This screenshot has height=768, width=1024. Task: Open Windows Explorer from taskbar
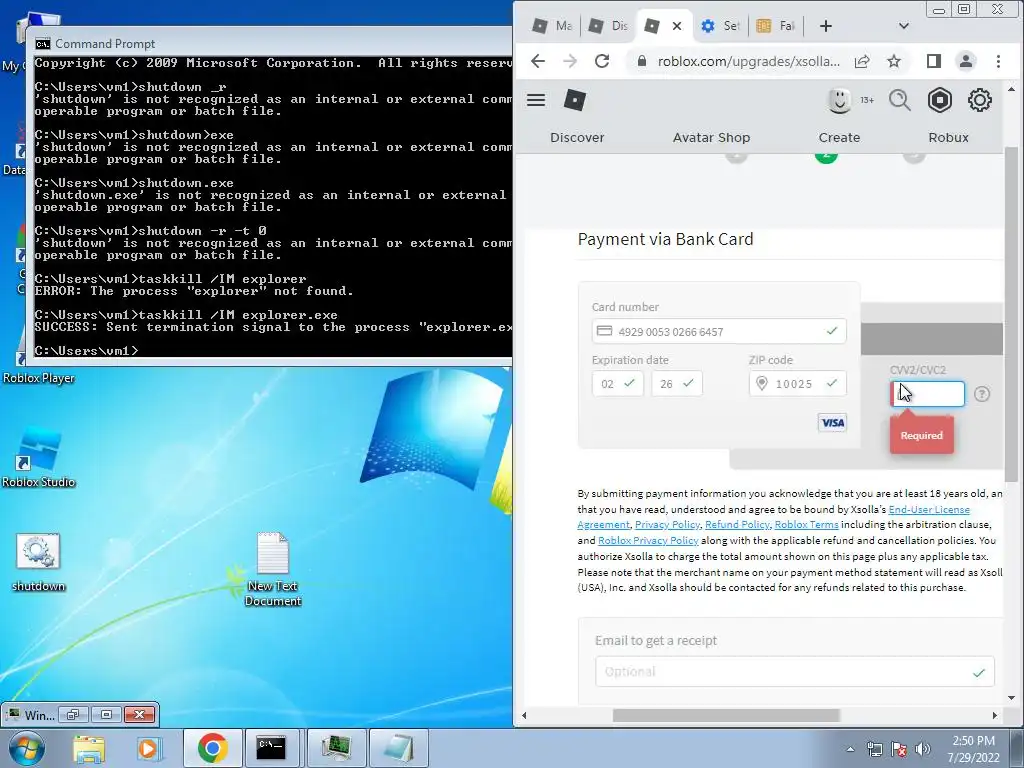pyautogui.click(x=89, y=748)
